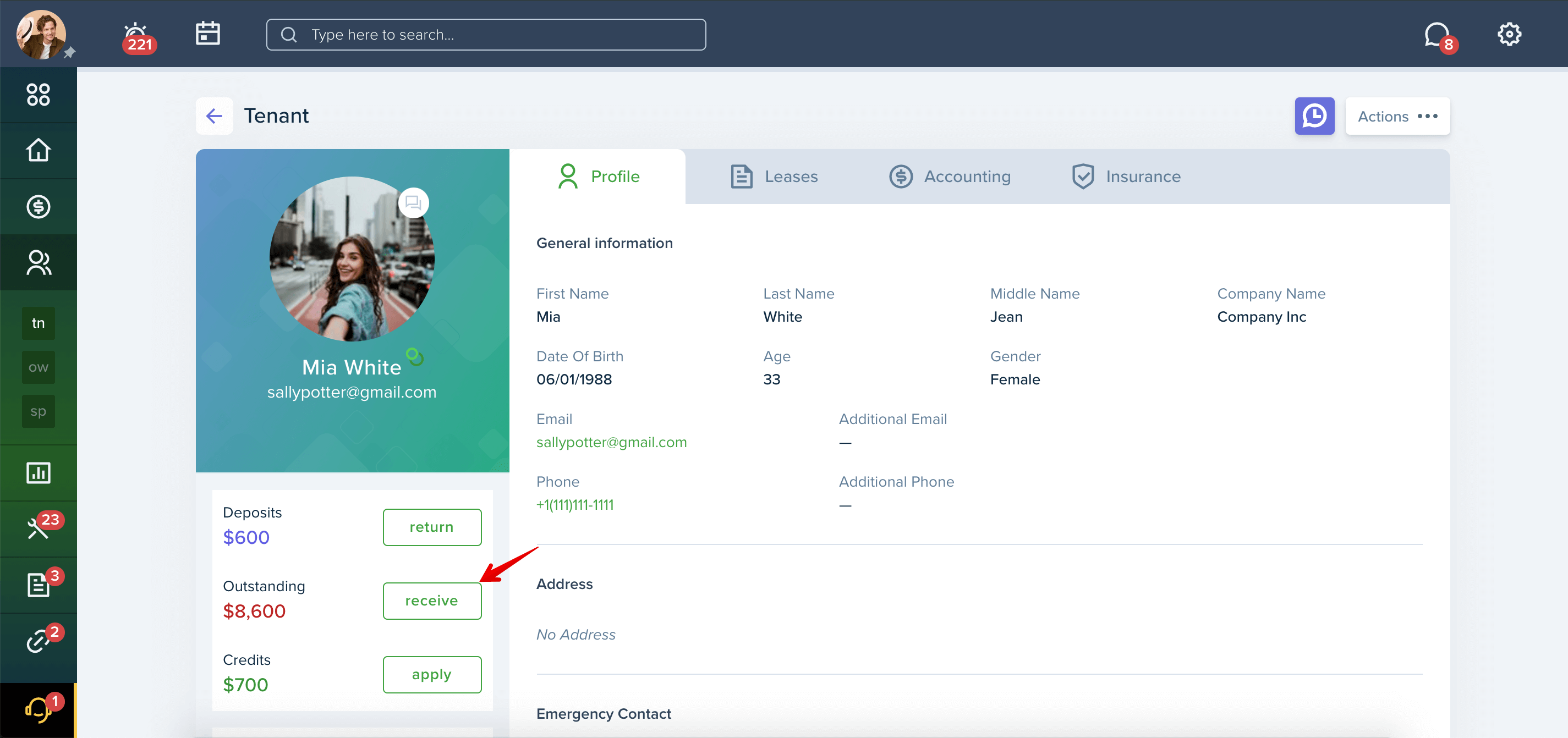Click the return deposits button

(432, 527)
